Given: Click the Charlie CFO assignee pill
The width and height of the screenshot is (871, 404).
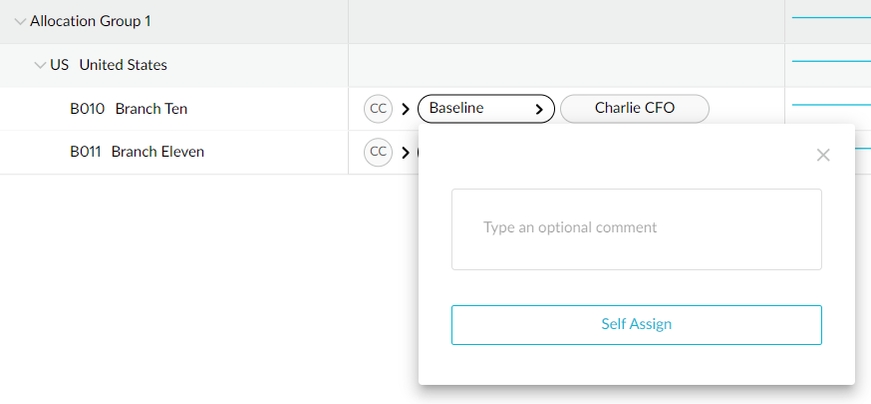Looking at the screenshot, I should (x=634, y=109).
